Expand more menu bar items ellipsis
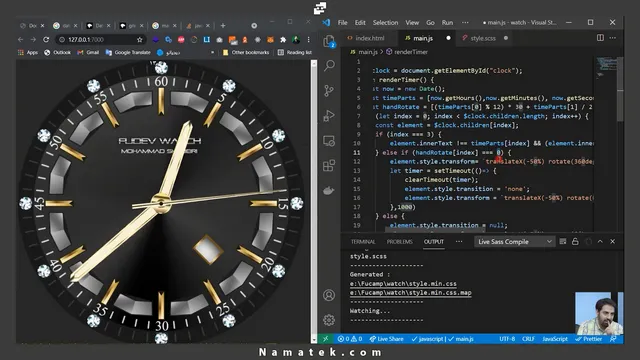Screen dimensions: 640x360 click(x=465, y=22)
